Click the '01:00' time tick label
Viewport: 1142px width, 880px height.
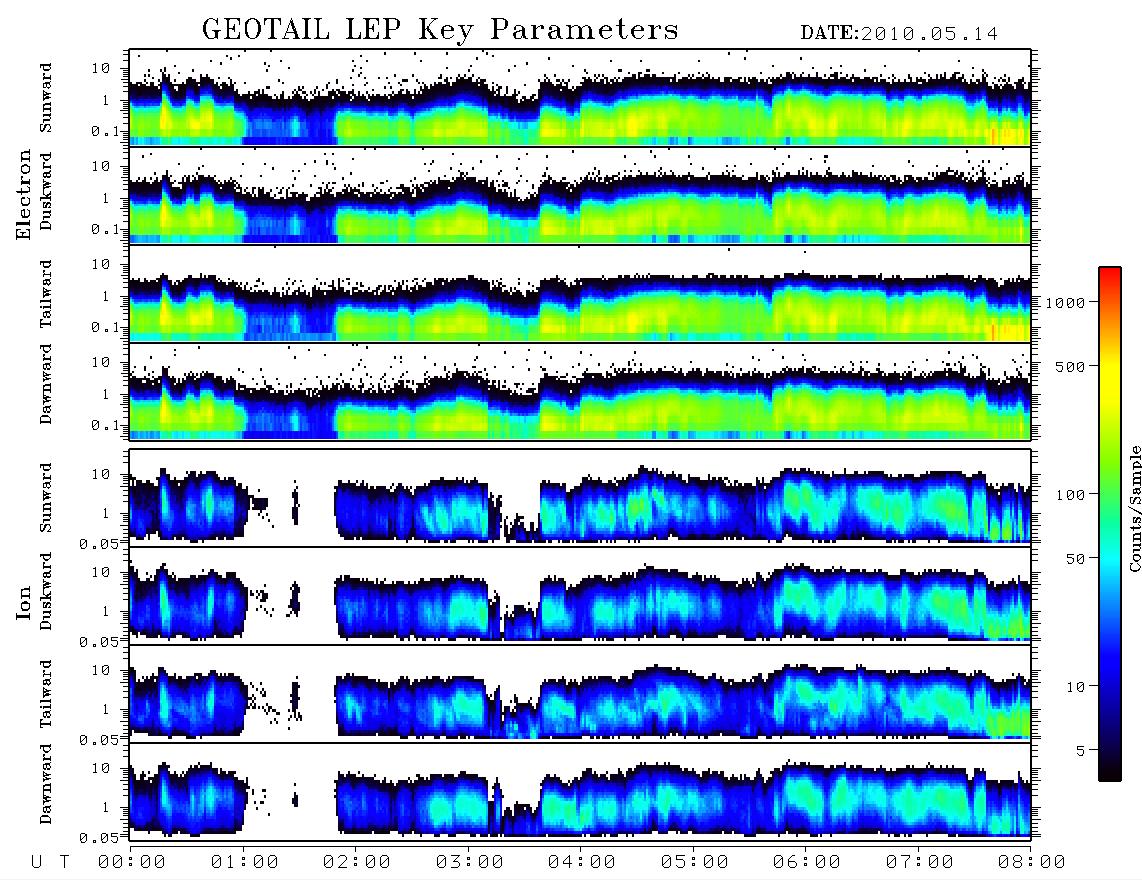coord(244,863)
